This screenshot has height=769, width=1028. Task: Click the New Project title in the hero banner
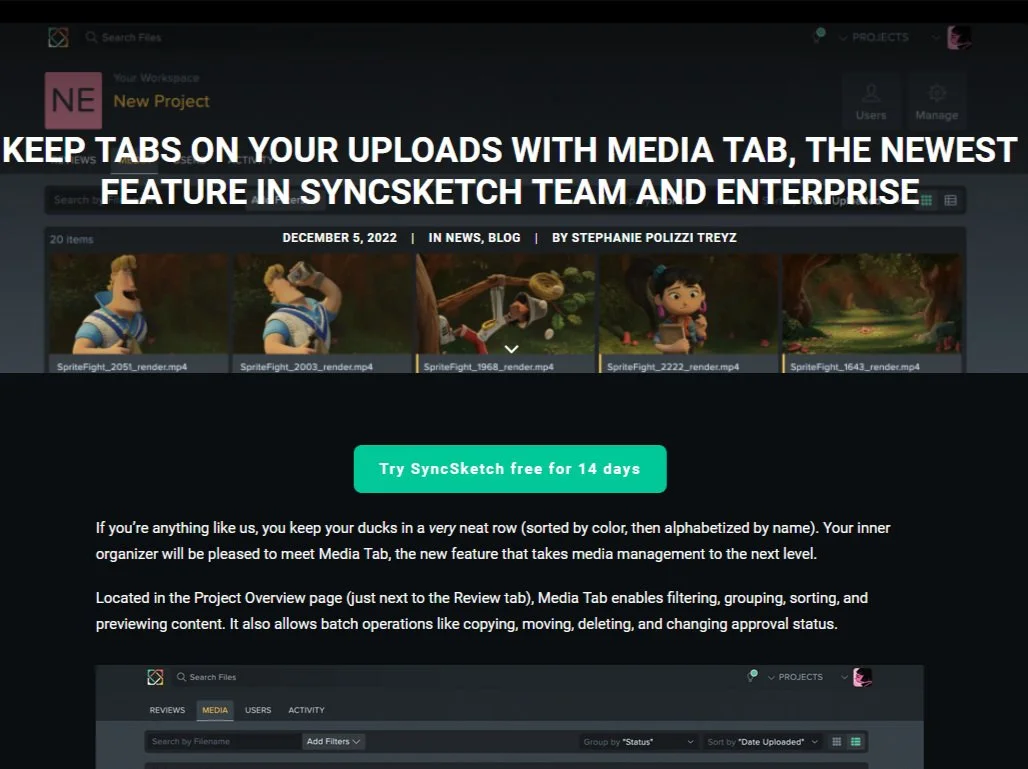click(161, 101)
